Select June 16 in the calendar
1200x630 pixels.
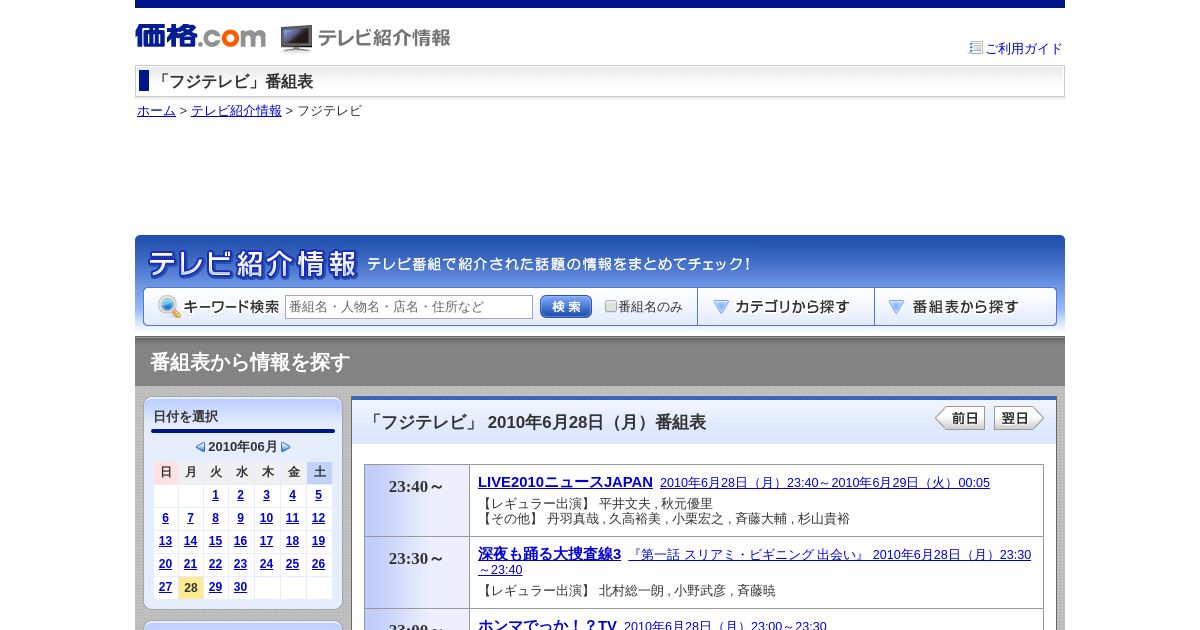point(241,541)
